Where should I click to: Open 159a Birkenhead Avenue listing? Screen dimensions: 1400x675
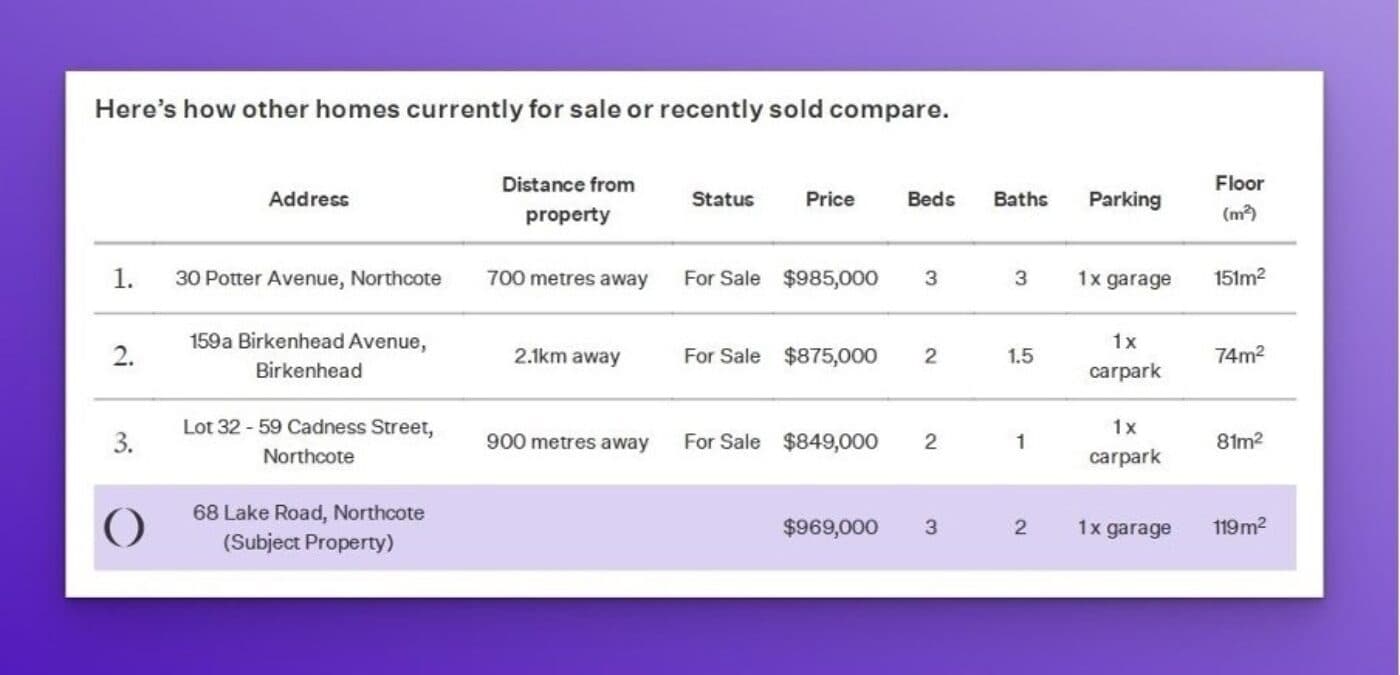[x=308, y=356]
